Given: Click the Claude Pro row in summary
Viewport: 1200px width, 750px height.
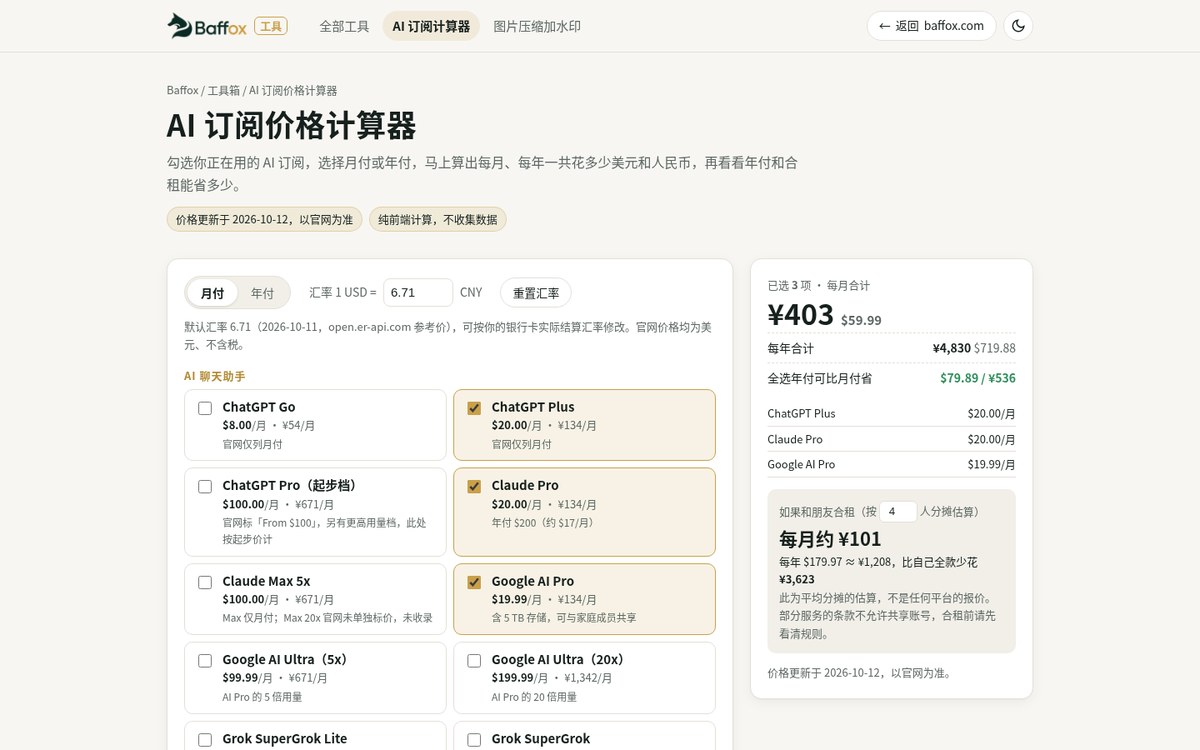Looking at the screenshot, I should tap(891, 439).
